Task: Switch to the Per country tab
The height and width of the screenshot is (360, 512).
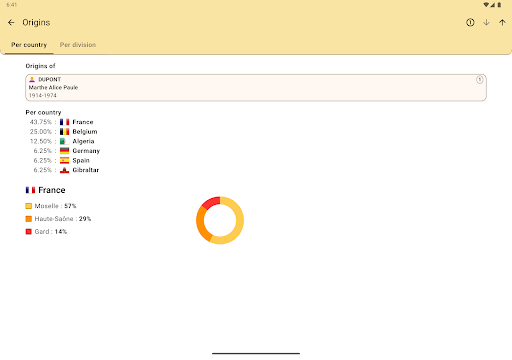Action: (x=29, y=45)
